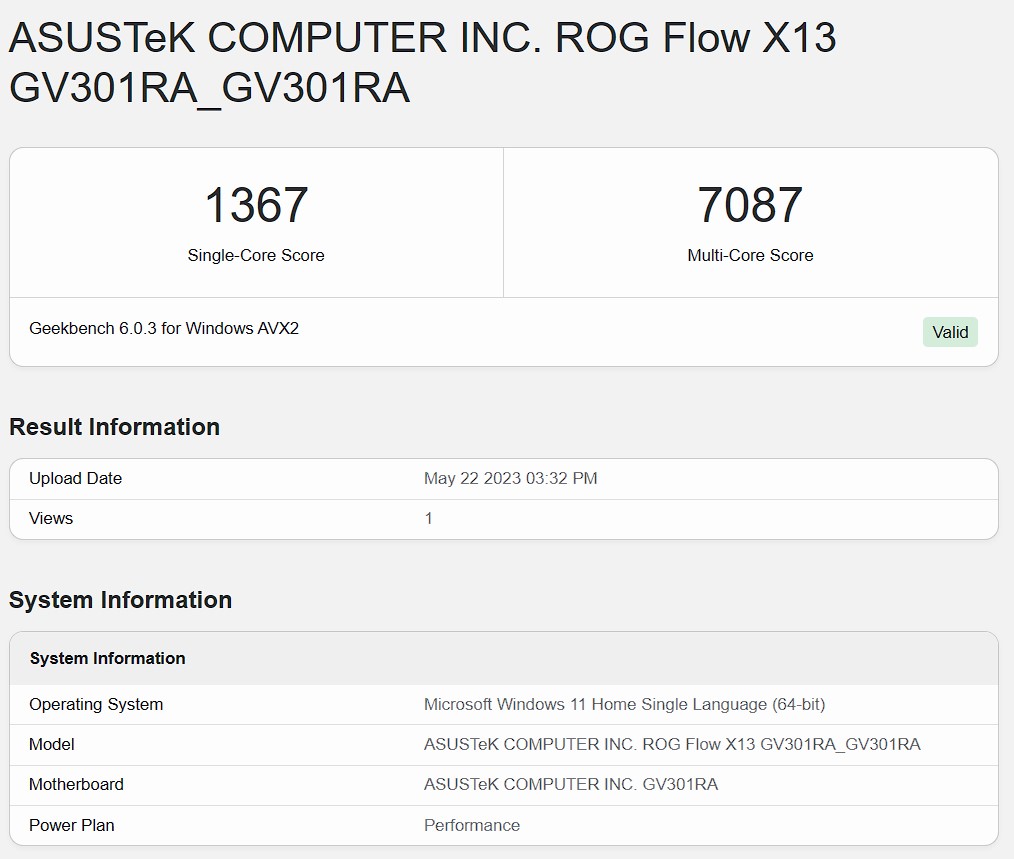Select the Power Plan value Performance
This screenshot has height=859, width=1014.
coord(472,825)
